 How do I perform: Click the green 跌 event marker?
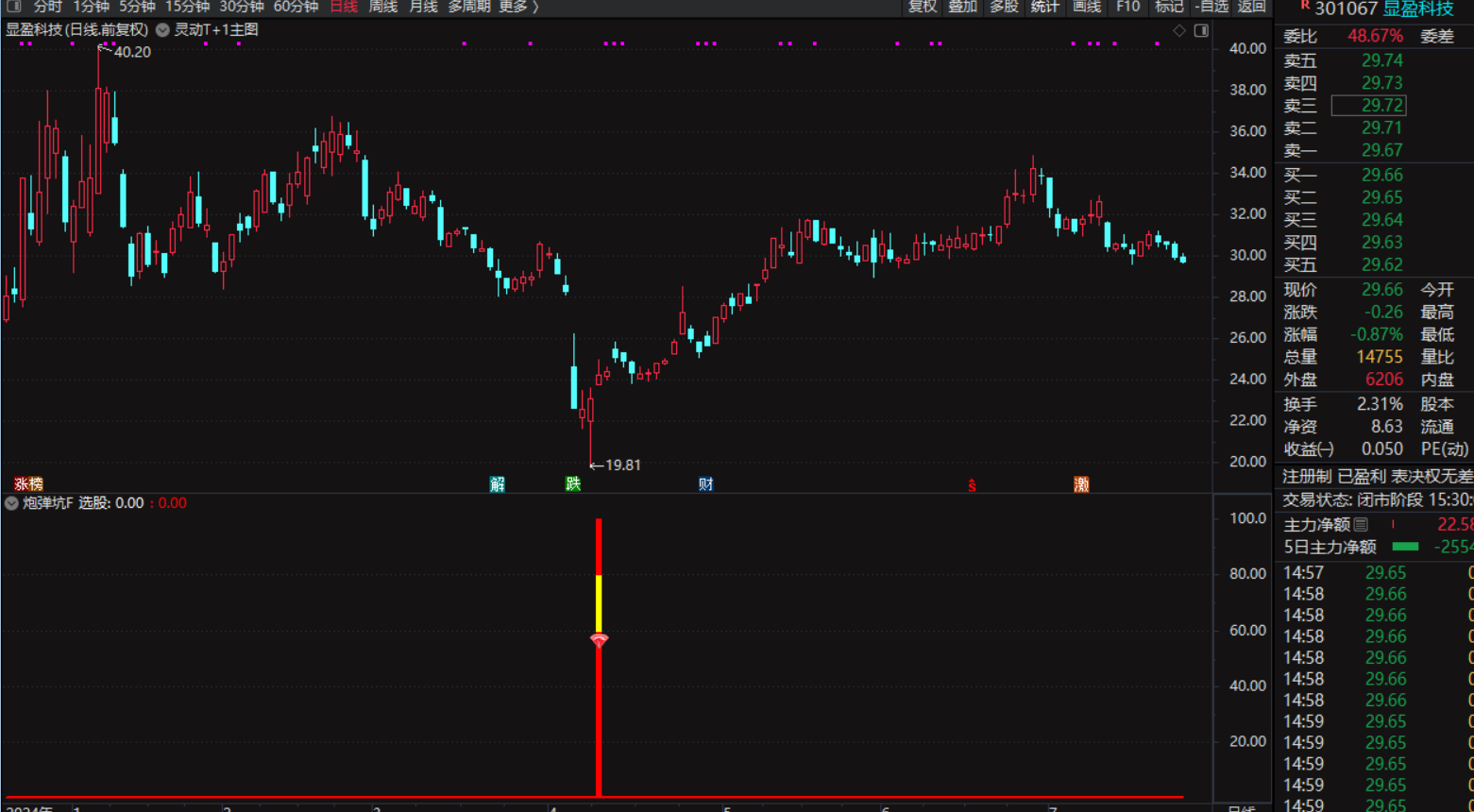[572, 484]
